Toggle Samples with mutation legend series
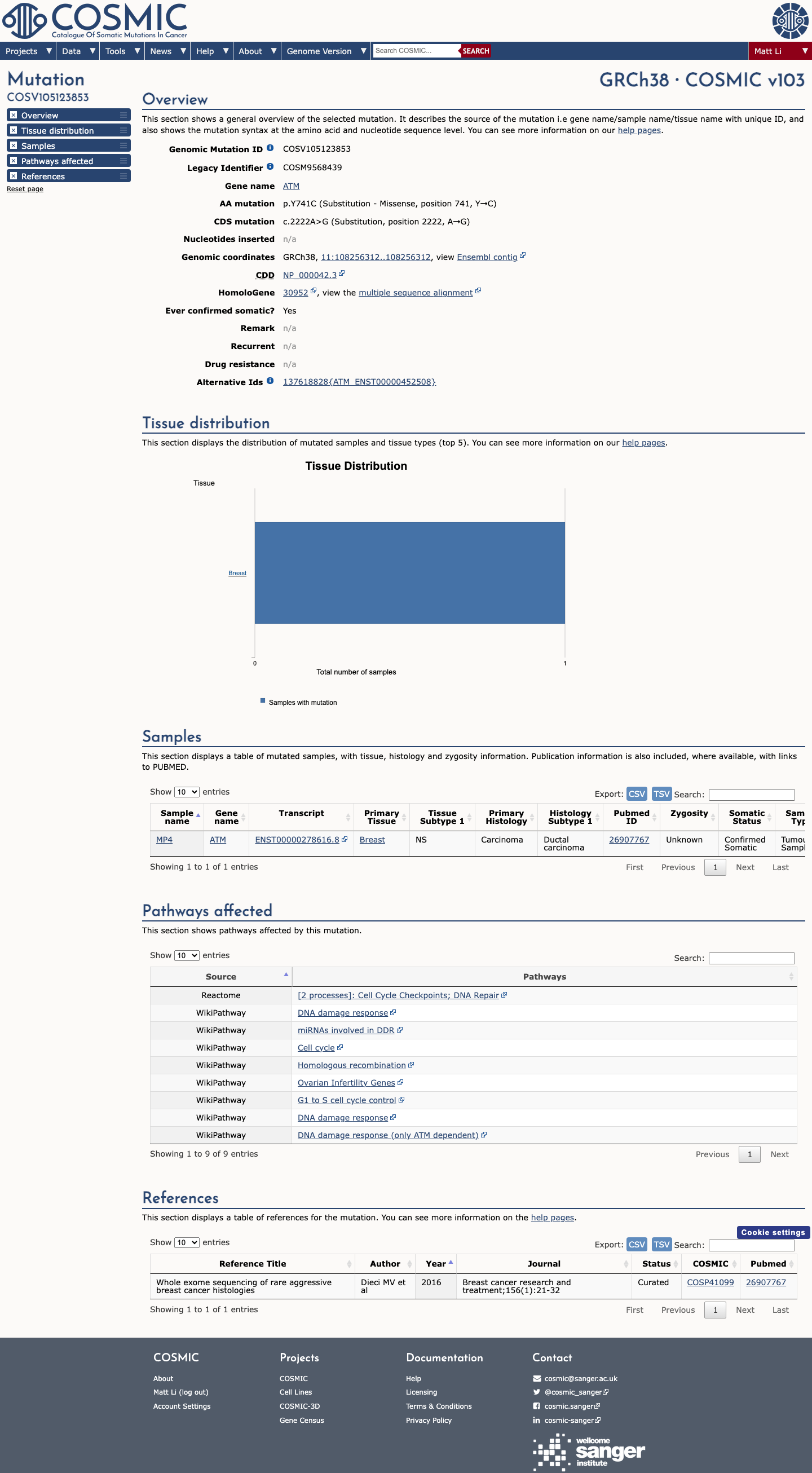The height and width of the screenshot is (1473, 812). pos(299,702)
